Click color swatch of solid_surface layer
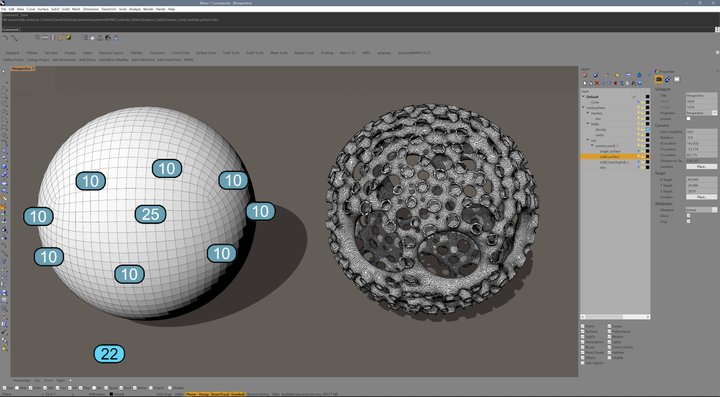 [647, 157]
